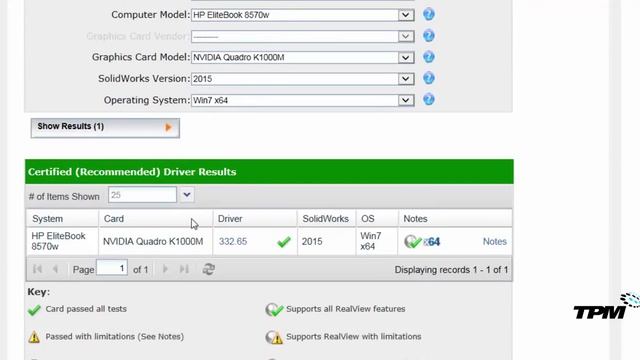This screenshot has height=360, width=640.
Task: Expand the Graphics Card Vendor dropdown
Action: point(405,36)
